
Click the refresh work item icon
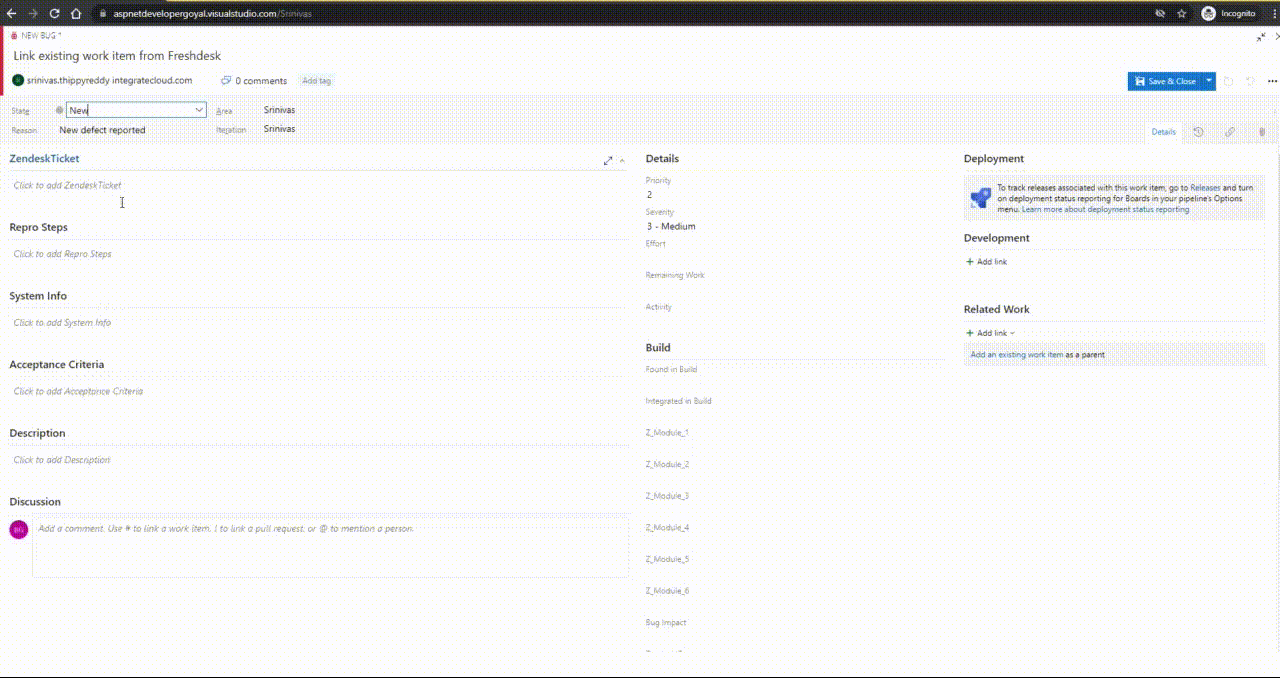click(1229, 81)
